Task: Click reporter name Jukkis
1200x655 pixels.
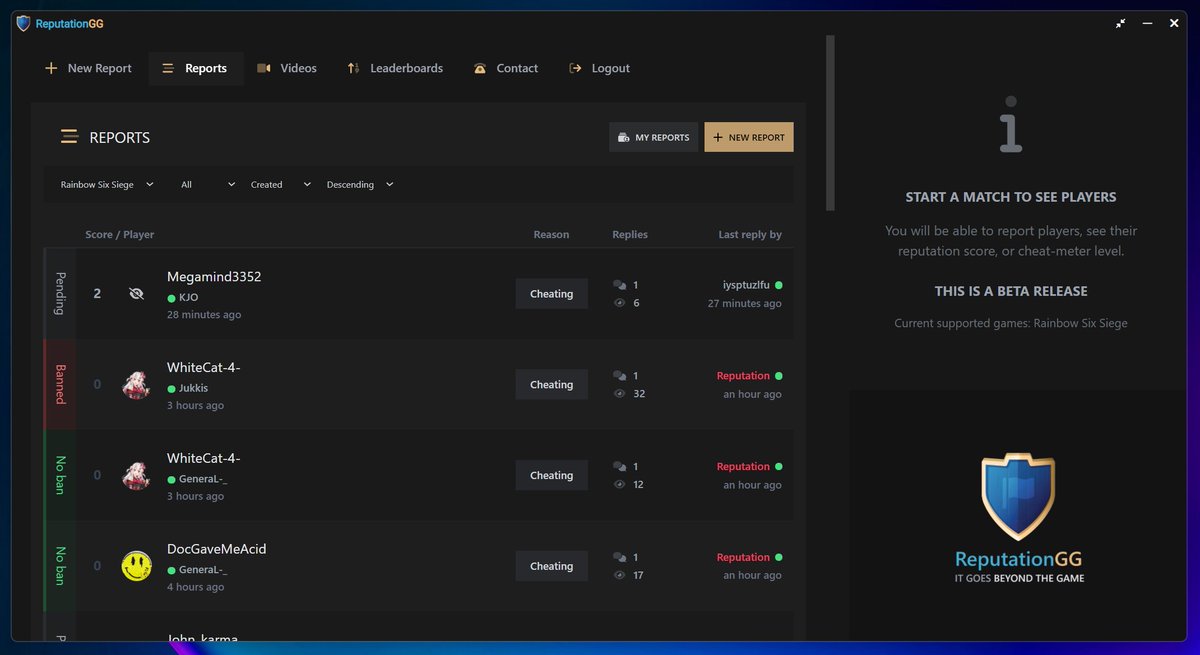Action: pos(193,388)
